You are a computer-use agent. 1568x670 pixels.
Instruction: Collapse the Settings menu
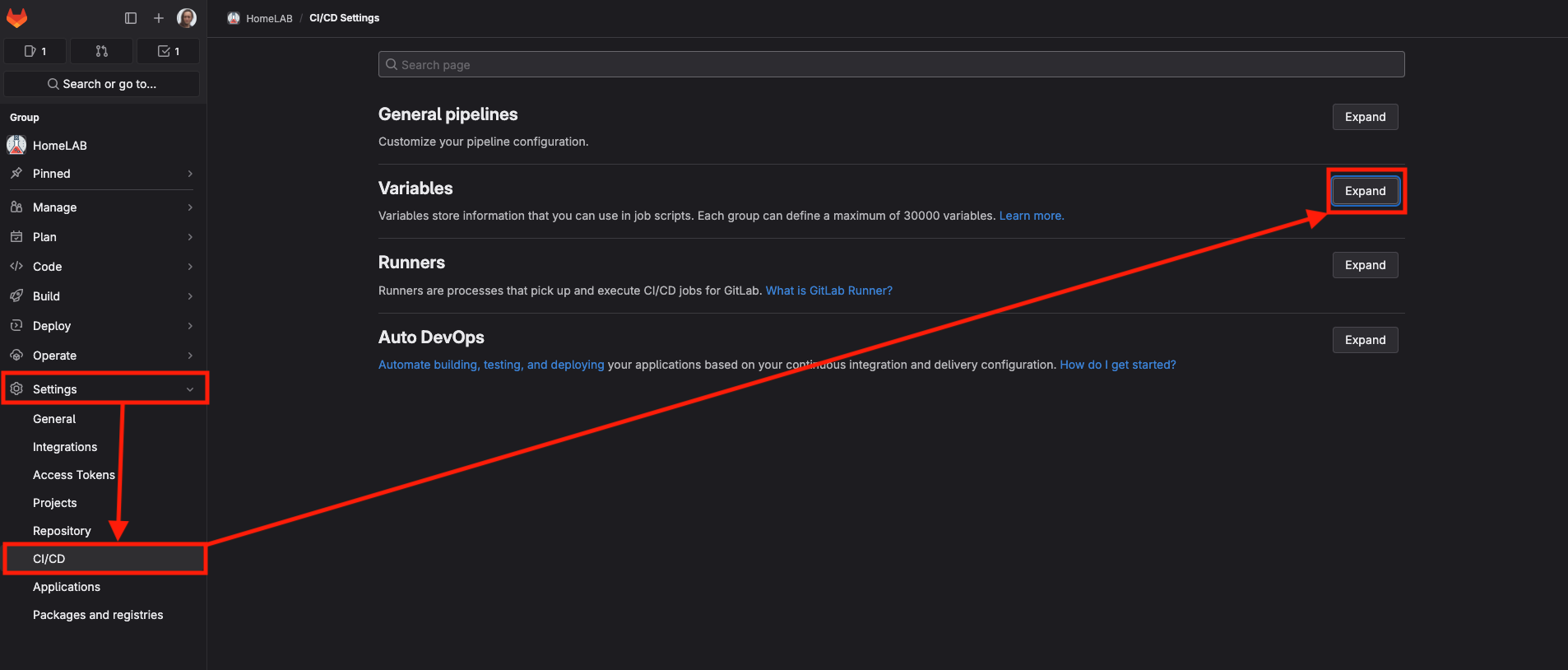pos(103,389)
